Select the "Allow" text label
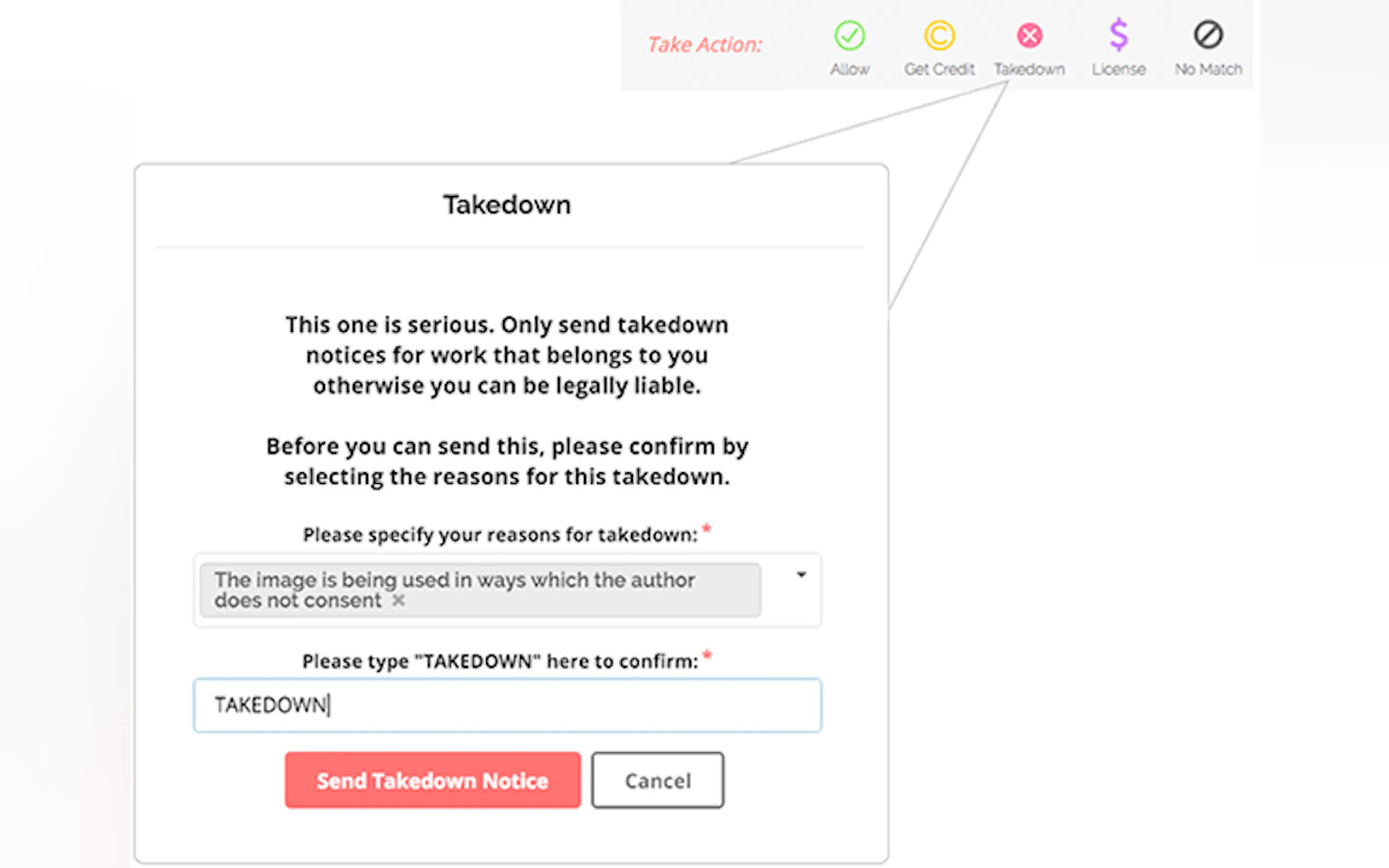 pyautogui.click(x=850, y=69)
